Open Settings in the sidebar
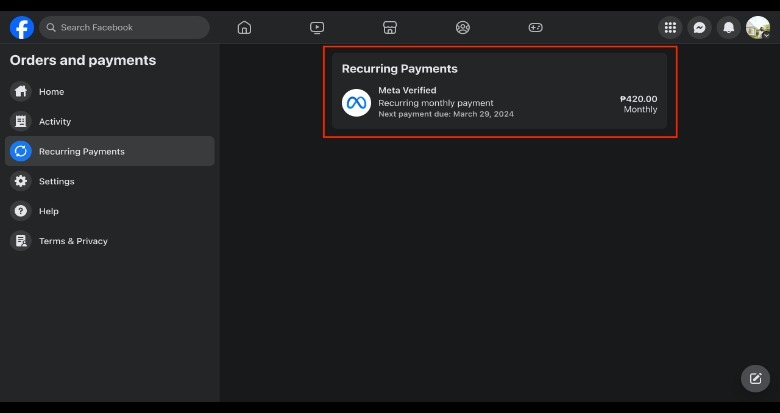780x413 pixels. tap(57, 182)
